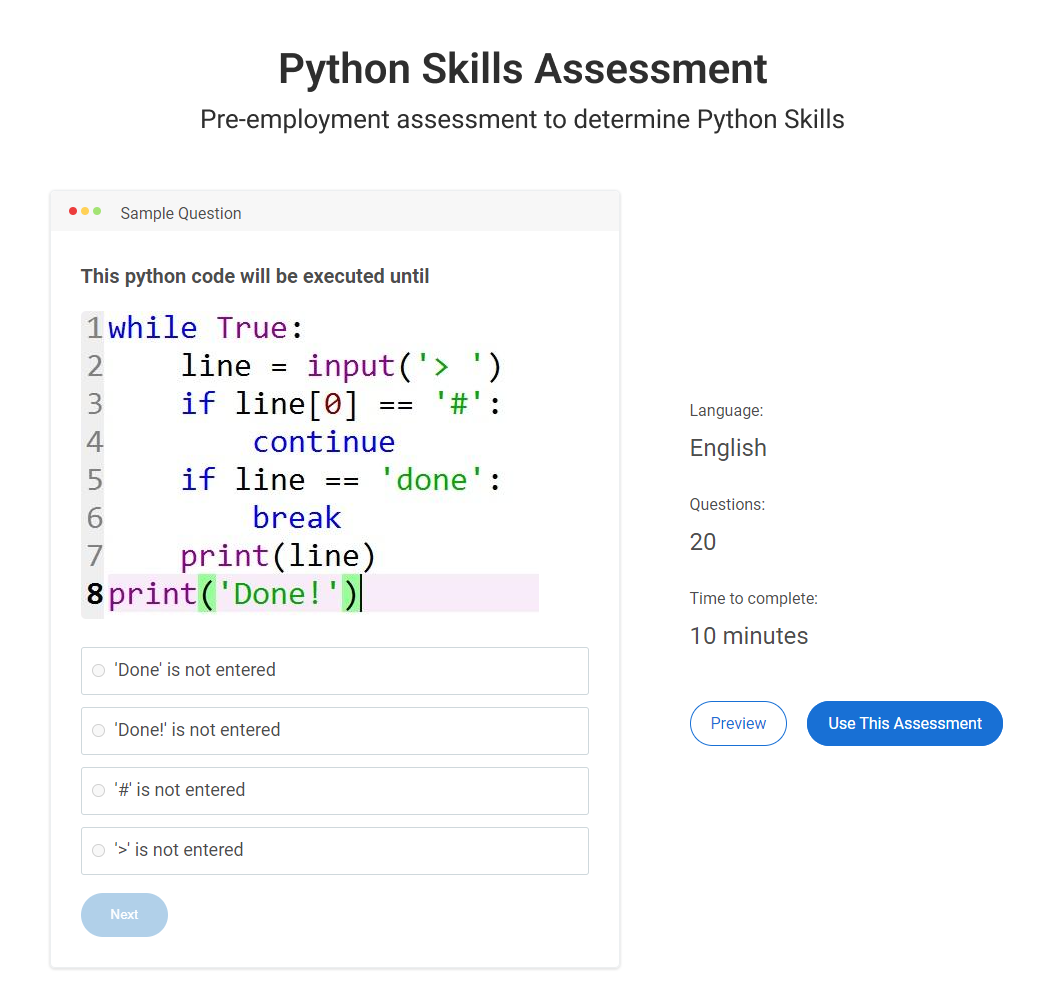Choose the "'Done!' is not entered" answer
Image resolution: width=1045 pixels, height=989 pixels.
98,730
